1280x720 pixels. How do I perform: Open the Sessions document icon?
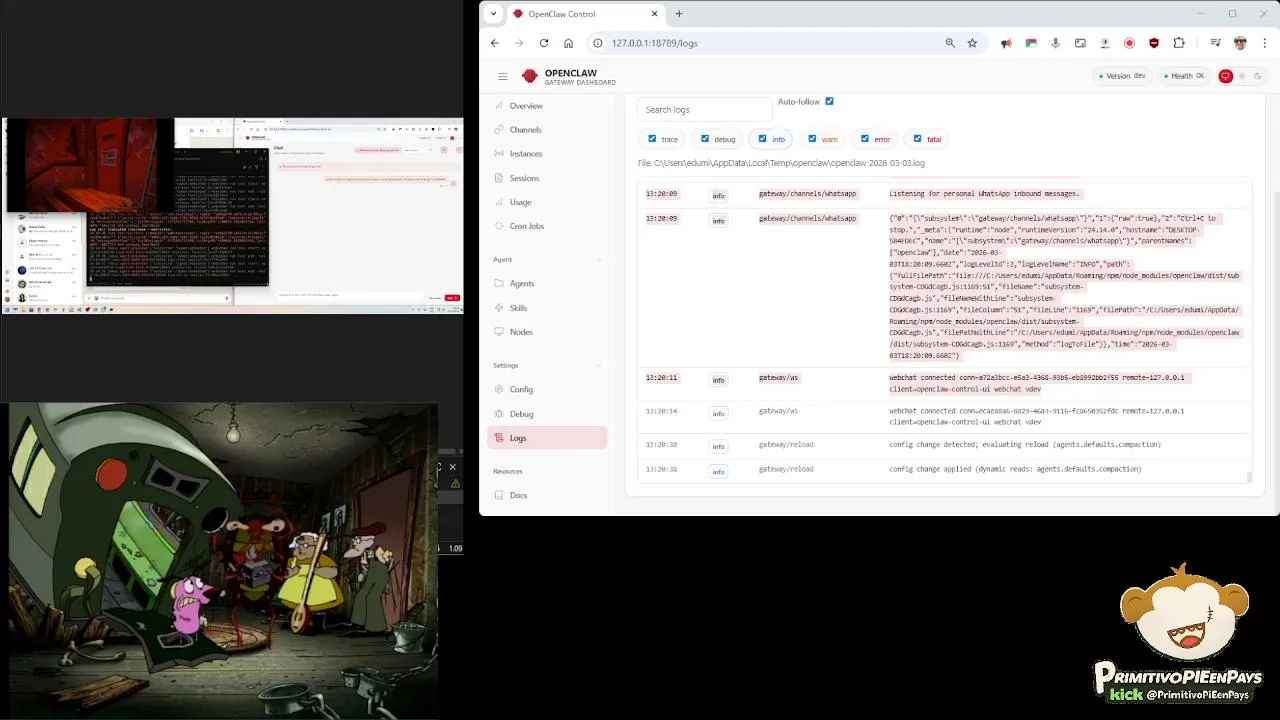[500, 178]
